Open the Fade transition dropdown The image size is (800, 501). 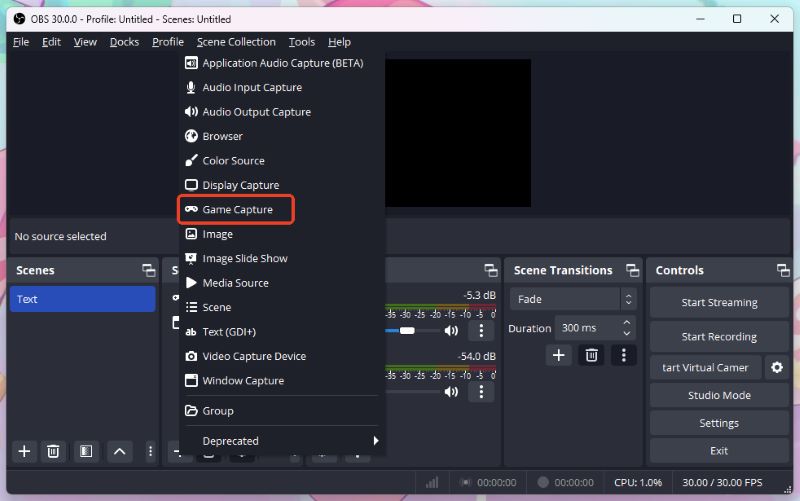[572, 299]
